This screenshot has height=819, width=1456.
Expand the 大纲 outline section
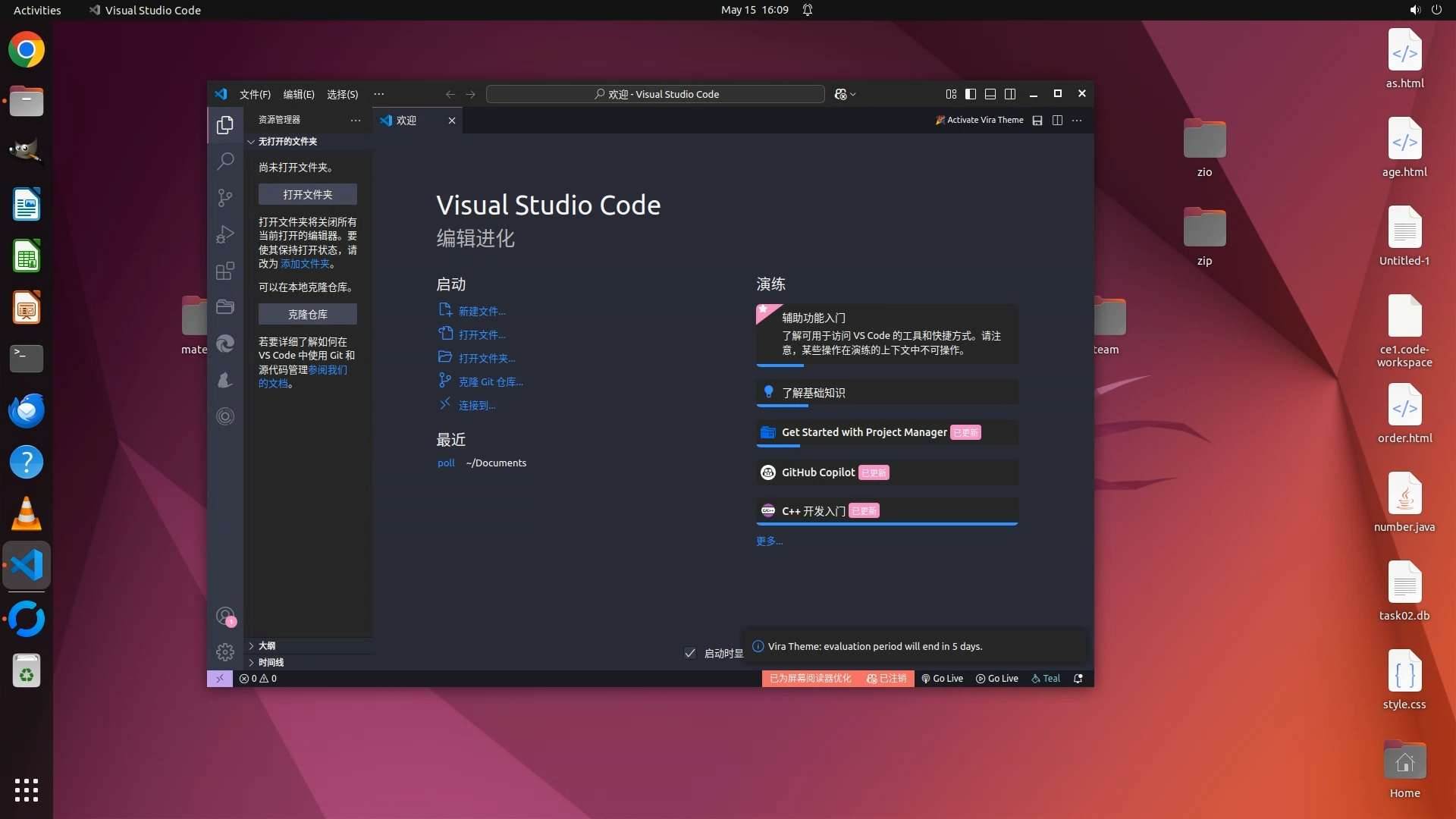point(266,646)
